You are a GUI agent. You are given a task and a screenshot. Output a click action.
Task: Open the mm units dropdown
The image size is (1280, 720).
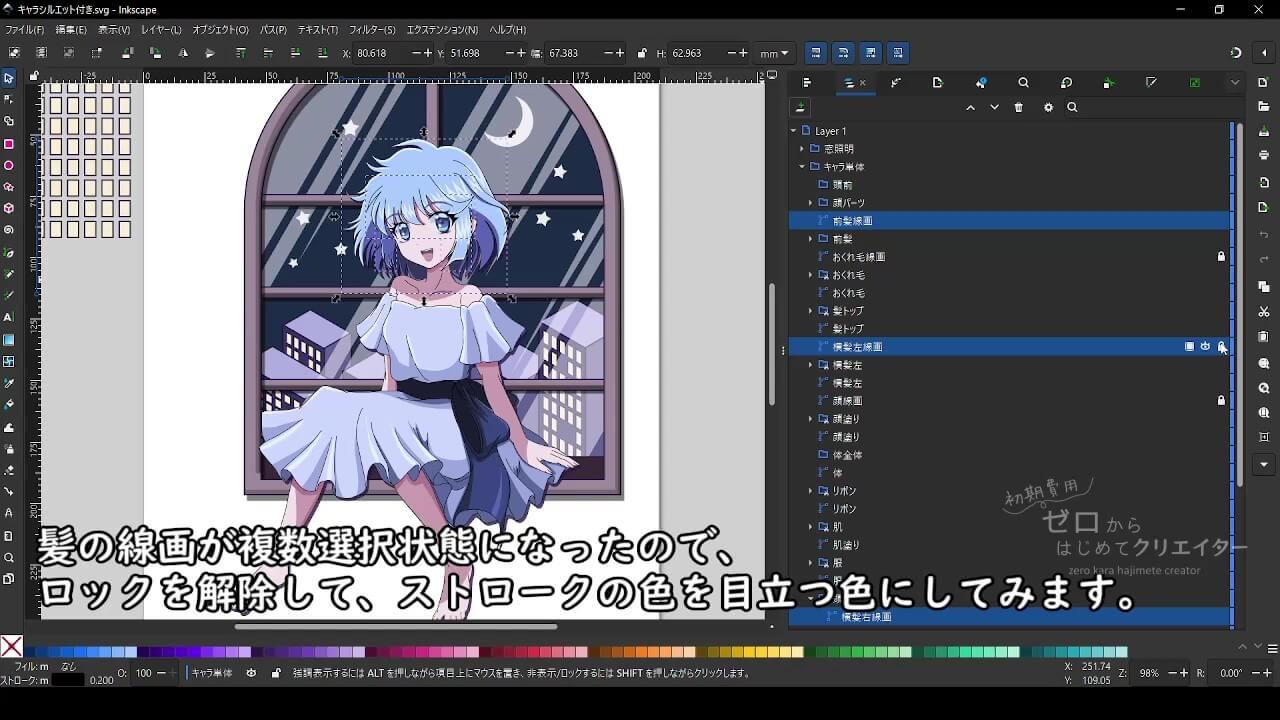[774, 53]
